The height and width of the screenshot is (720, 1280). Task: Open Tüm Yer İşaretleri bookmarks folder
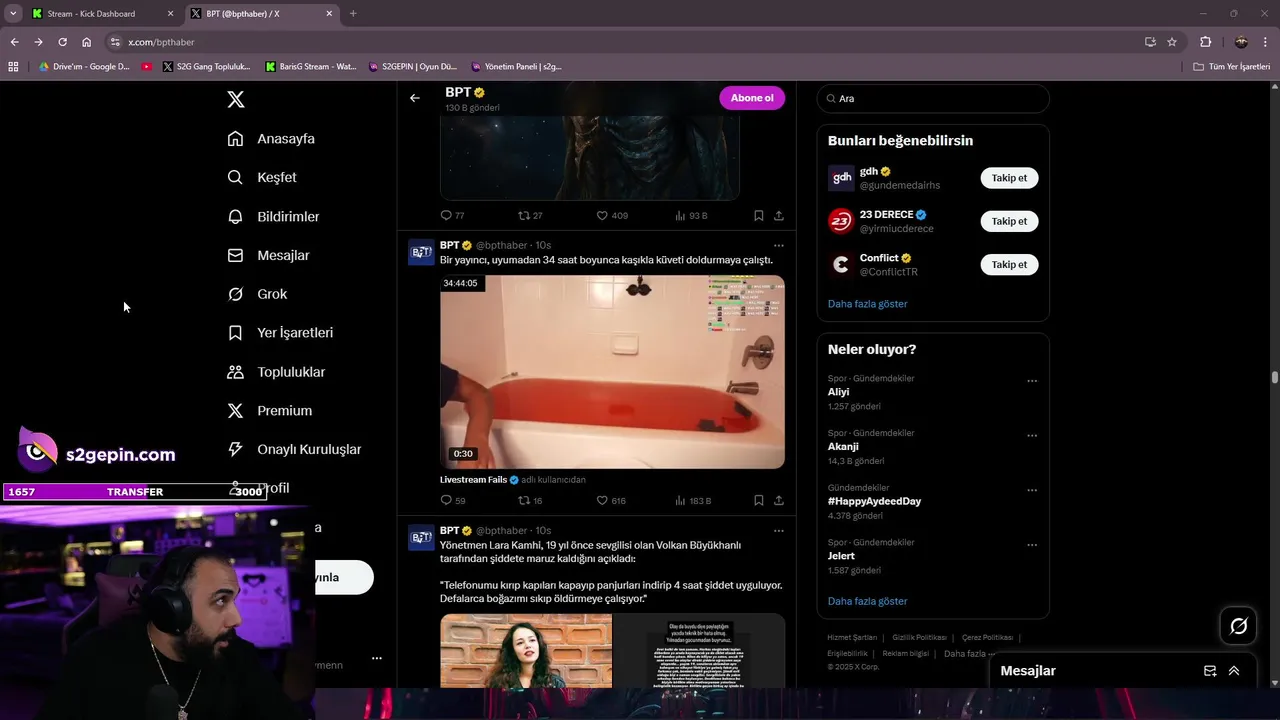[x=1232, y=67]
